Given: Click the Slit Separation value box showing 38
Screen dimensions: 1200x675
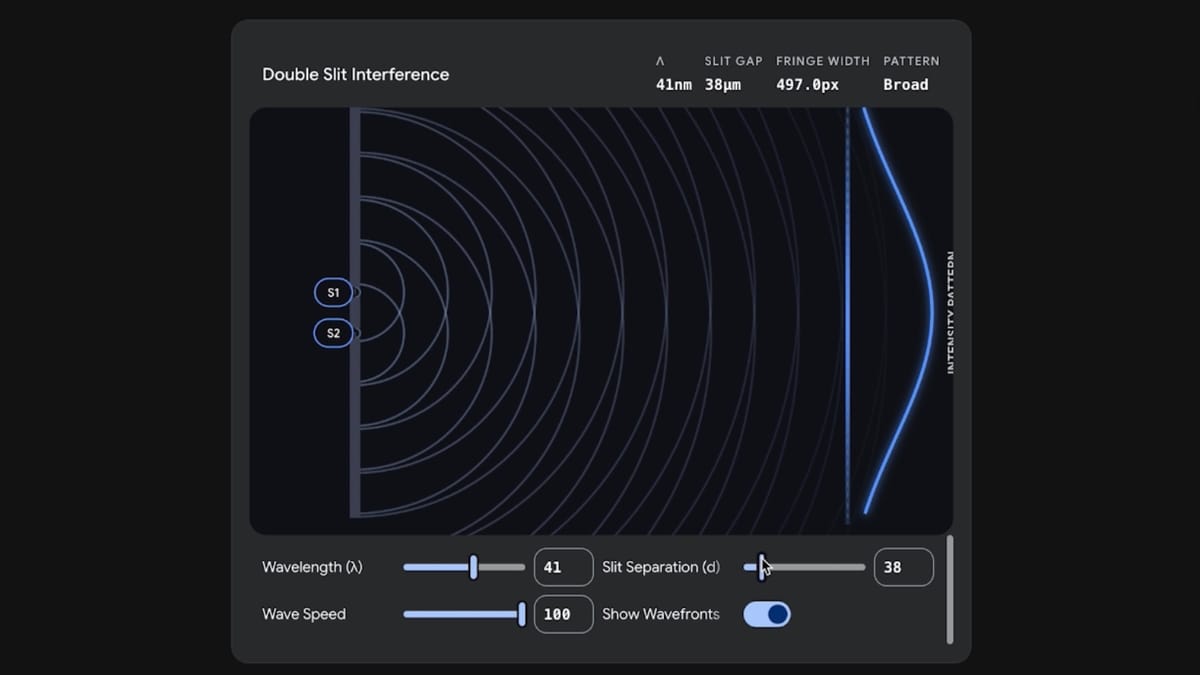Looking at the screenshot, I should click(x=903, y=567).
